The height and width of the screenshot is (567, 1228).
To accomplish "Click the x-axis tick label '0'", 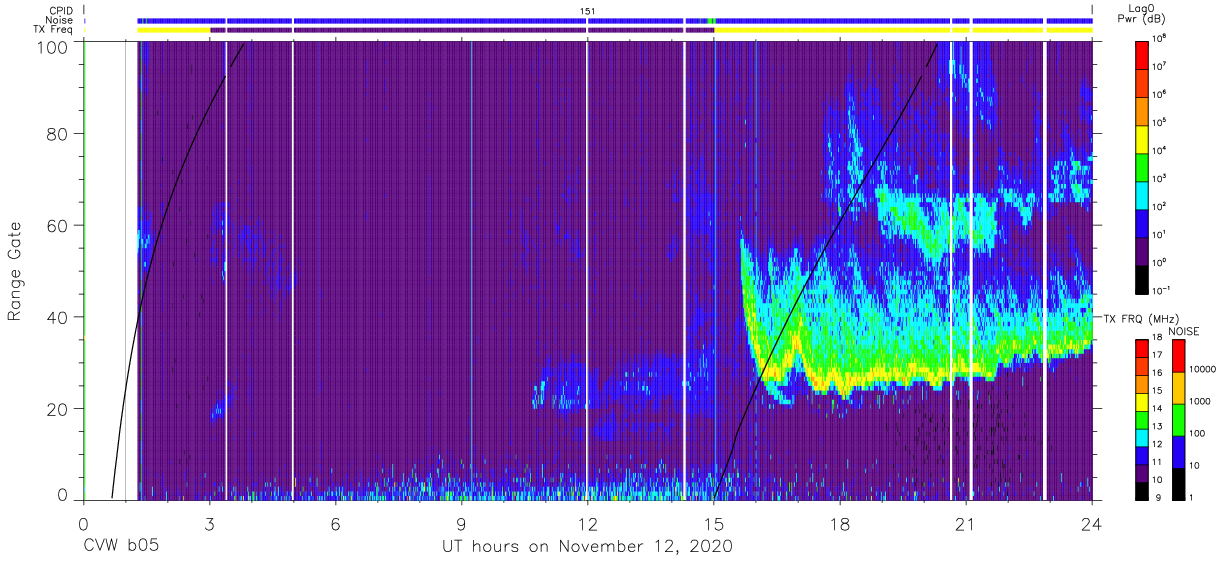I will [83, 522].
